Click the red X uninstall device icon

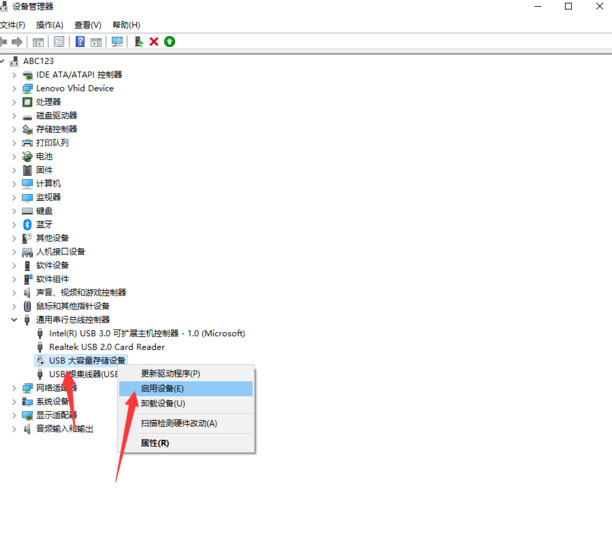coord(154,42)
